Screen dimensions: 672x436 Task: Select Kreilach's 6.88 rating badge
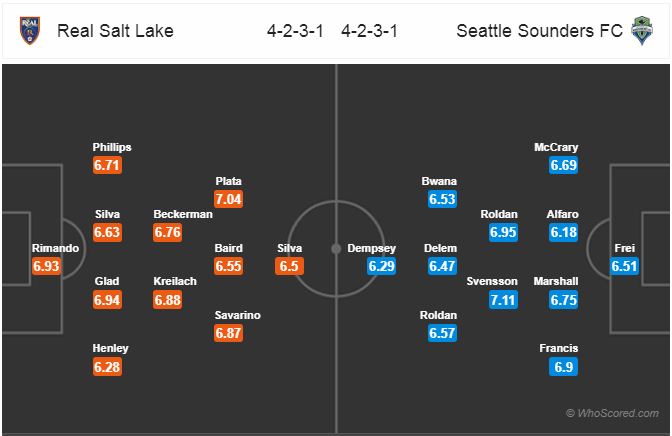168,299
